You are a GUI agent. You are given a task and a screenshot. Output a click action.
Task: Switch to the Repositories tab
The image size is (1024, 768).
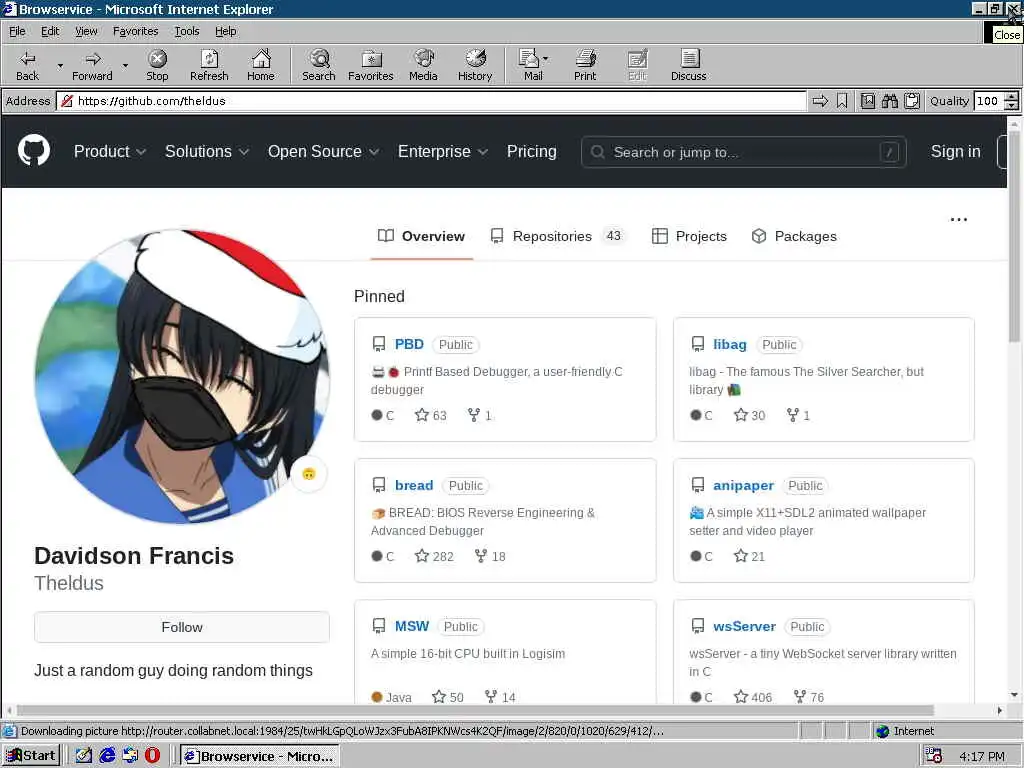pyautogui.click(x=558, y=236)
